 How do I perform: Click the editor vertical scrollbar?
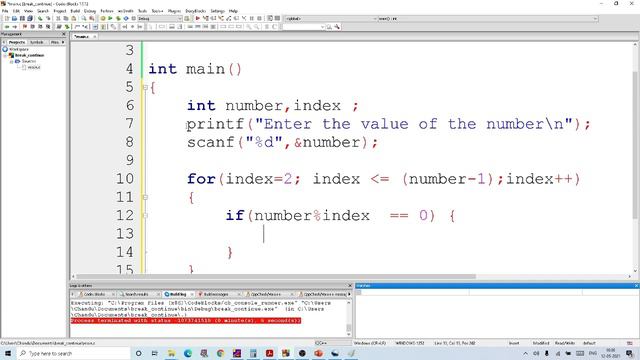[636, 145]
